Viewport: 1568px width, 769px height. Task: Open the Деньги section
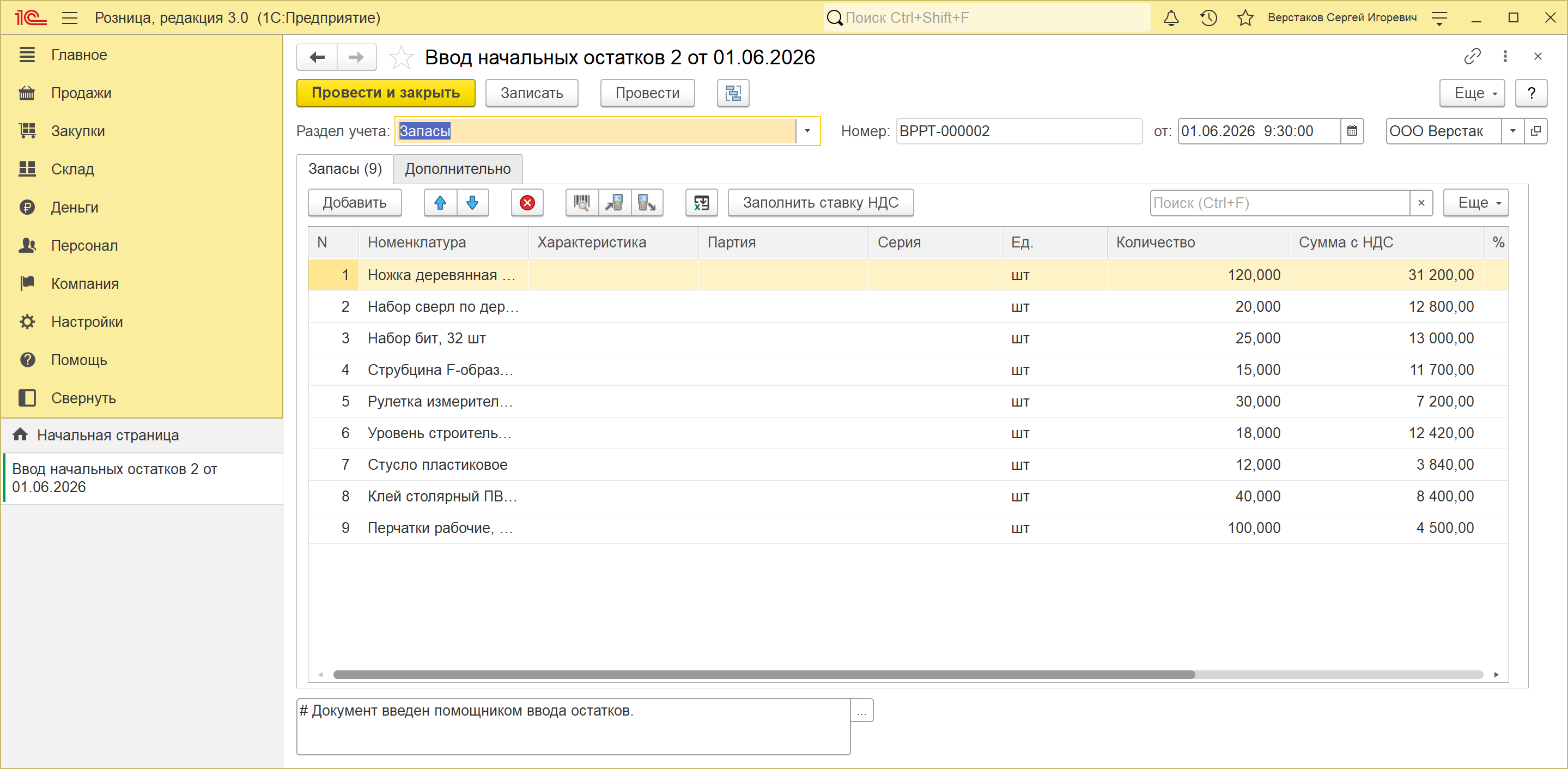point(74,208)
